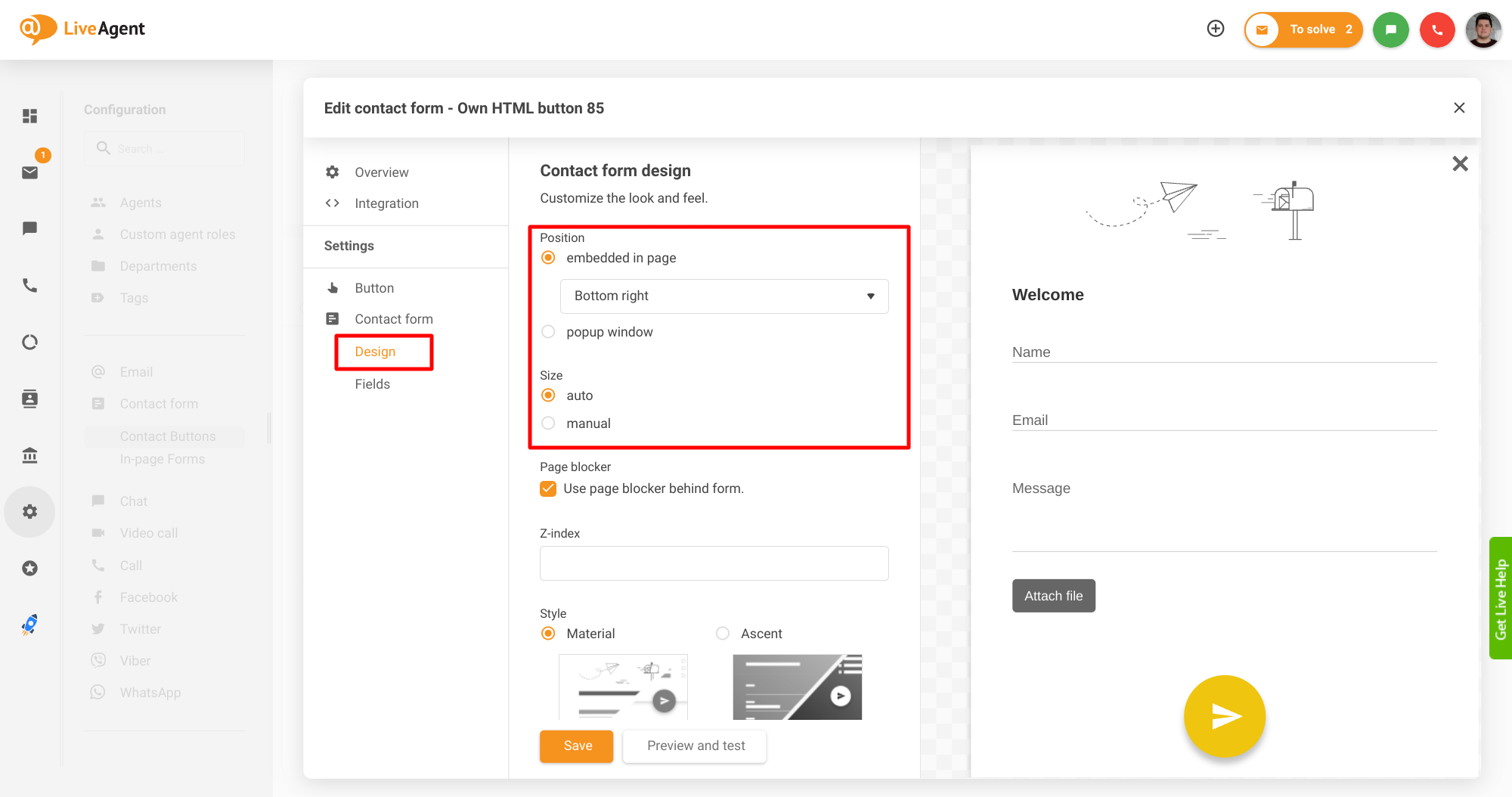Select the Customers address book sidebar icon

tap(29, 398)
